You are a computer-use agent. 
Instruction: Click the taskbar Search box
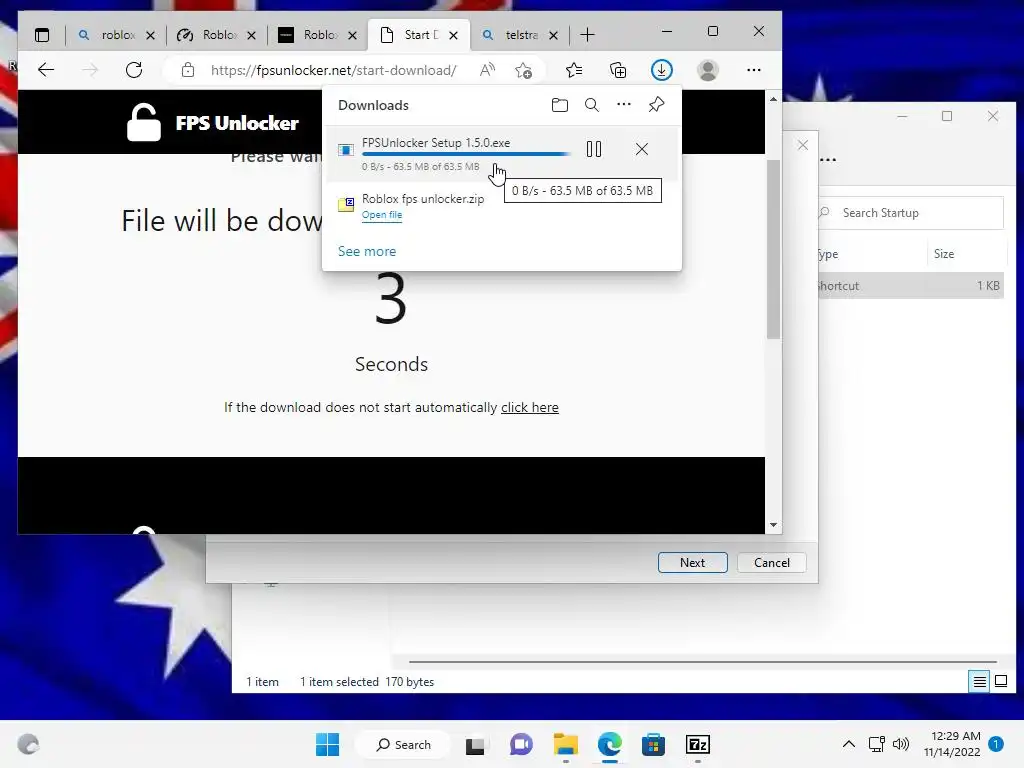[403, 744]
